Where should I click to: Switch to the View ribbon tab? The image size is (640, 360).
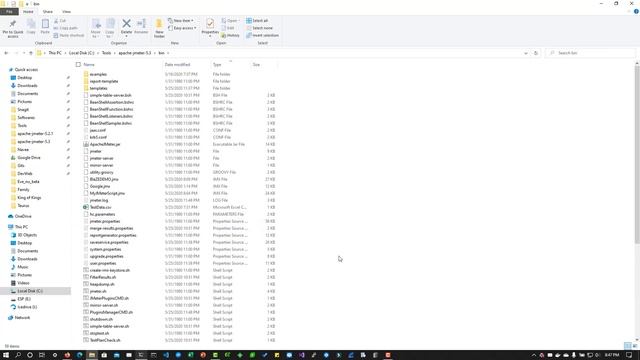tap(66, 12)
